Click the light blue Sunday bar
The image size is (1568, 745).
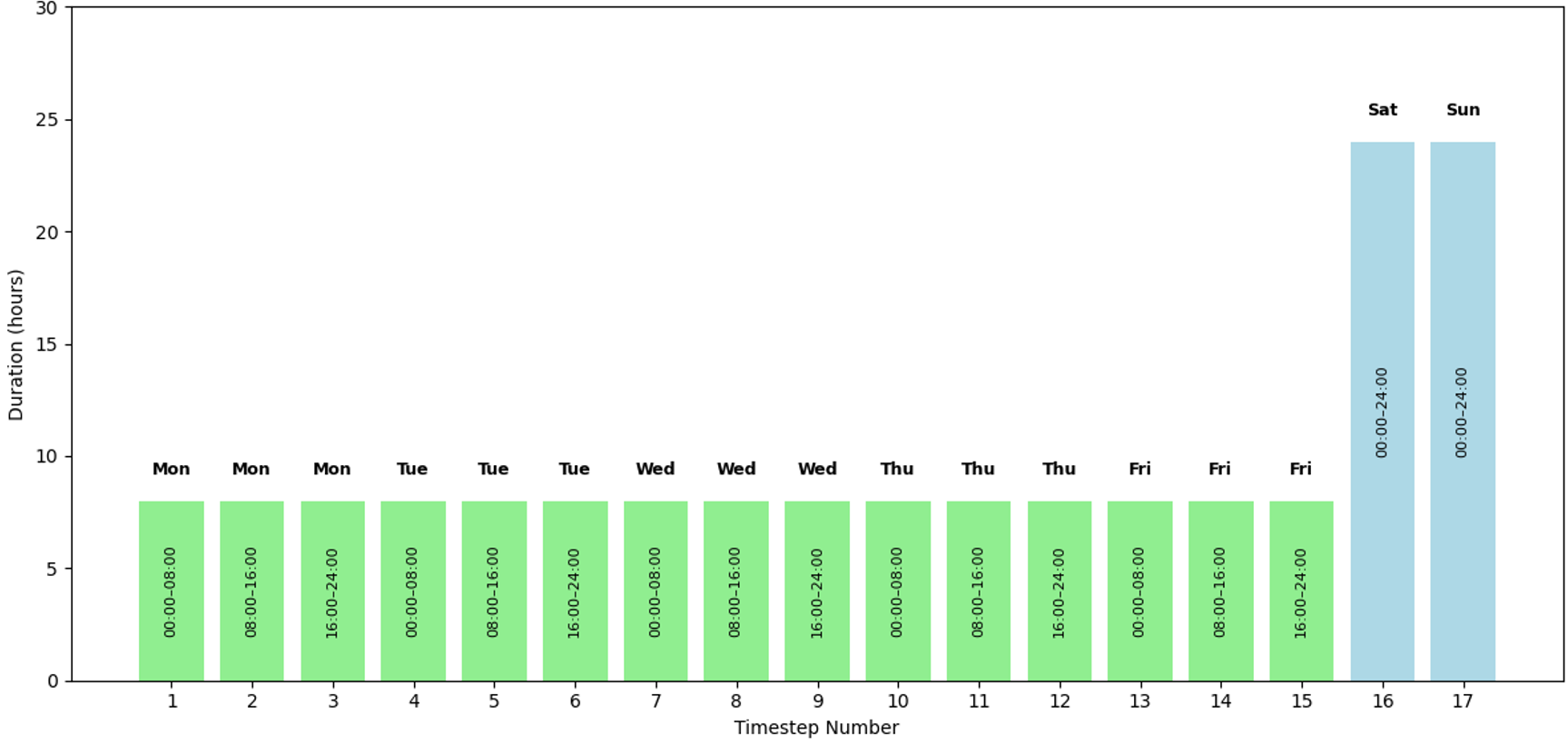1462,273
